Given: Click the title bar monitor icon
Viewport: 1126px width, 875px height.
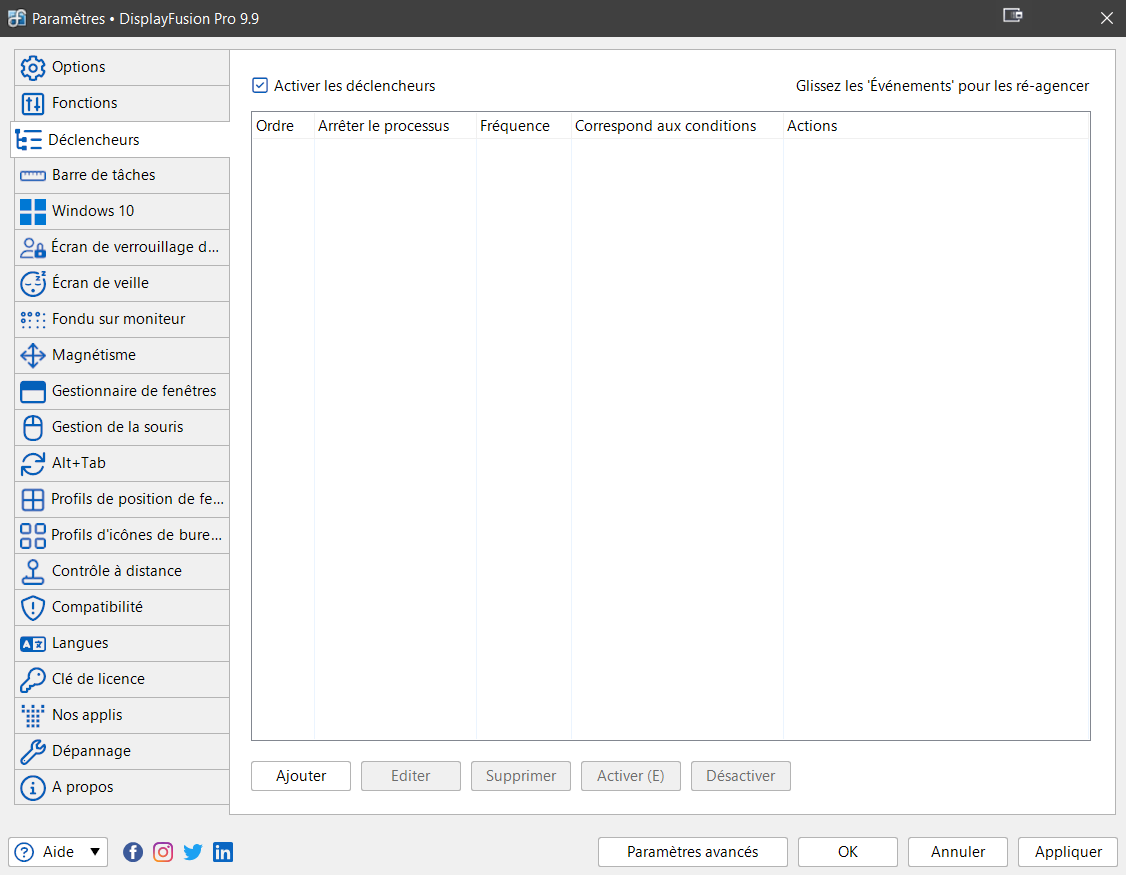Looking at the screenshot, I should click(1013, 15).
